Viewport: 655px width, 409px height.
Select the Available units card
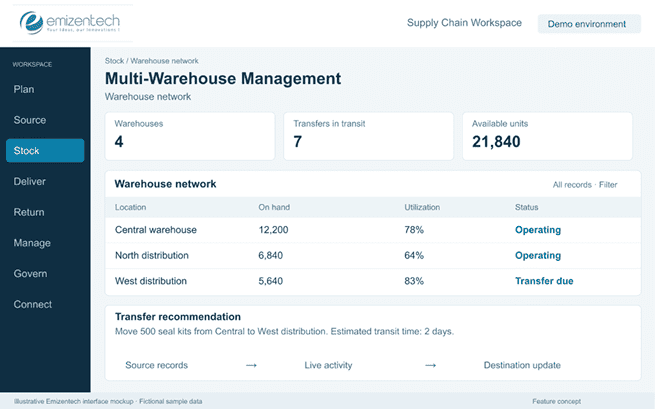click(x=547, y=136)
